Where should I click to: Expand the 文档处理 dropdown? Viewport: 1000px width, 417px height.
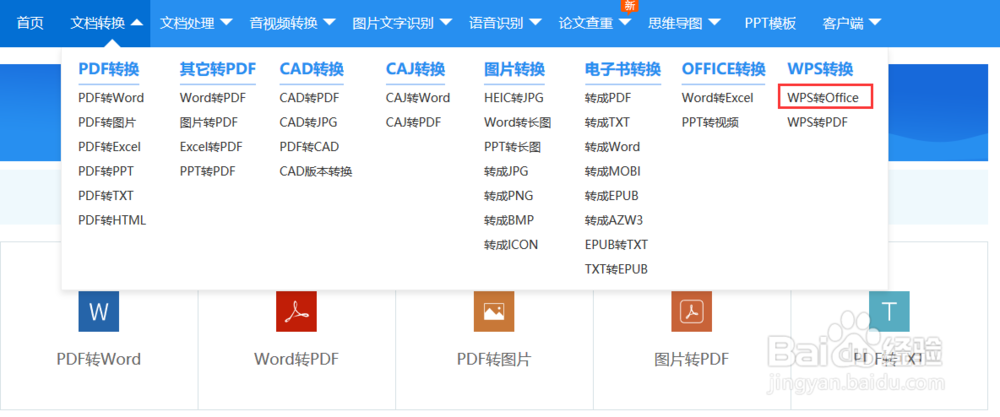tap(226, 24)
